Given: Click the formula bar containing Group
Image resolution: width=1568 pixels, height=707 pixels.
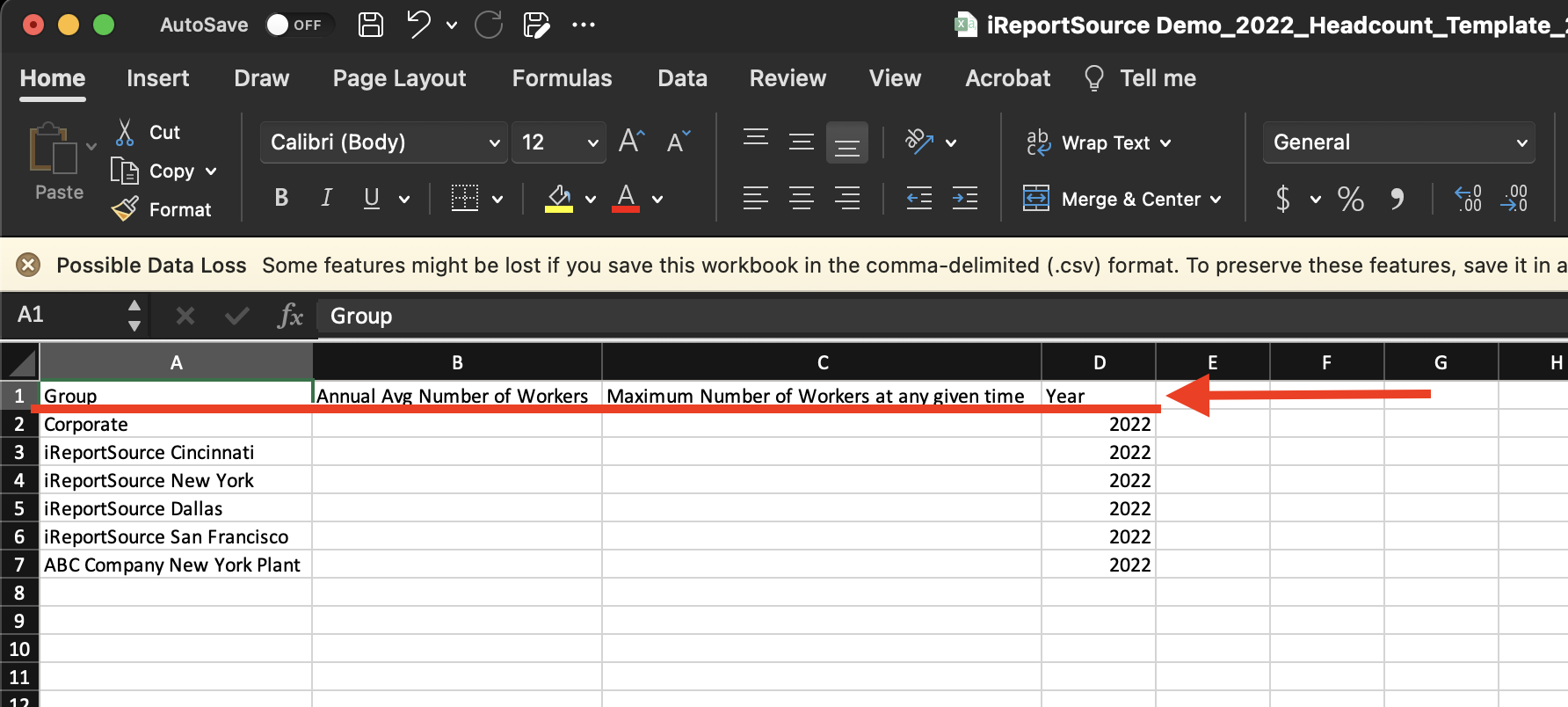Looking at the screenshot, I should tap(942, 316).
